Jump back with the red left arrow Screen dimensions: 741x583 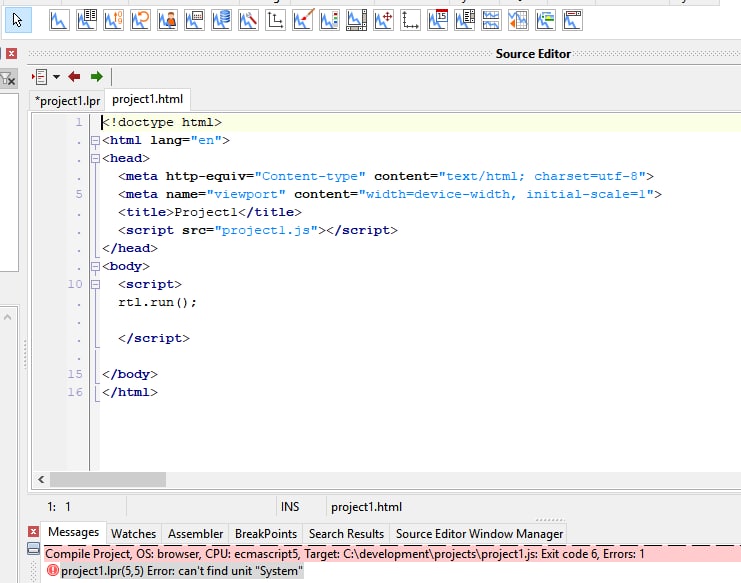pos(74,77)
